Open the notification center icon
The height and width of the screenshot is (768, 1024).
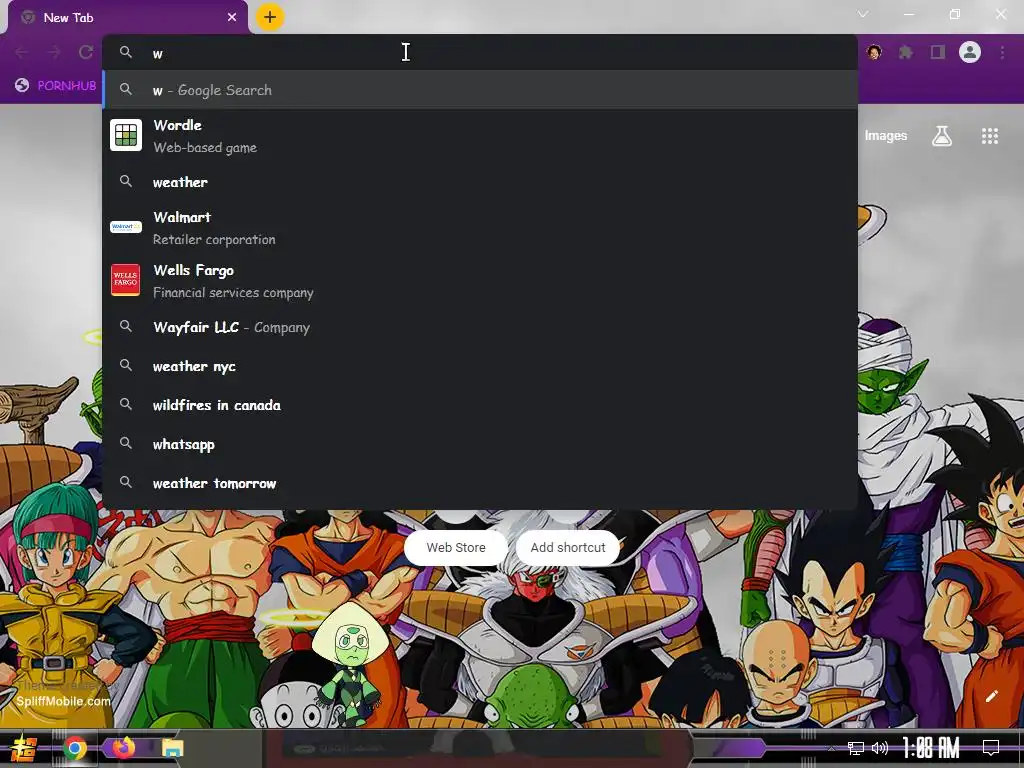point(991,747)
